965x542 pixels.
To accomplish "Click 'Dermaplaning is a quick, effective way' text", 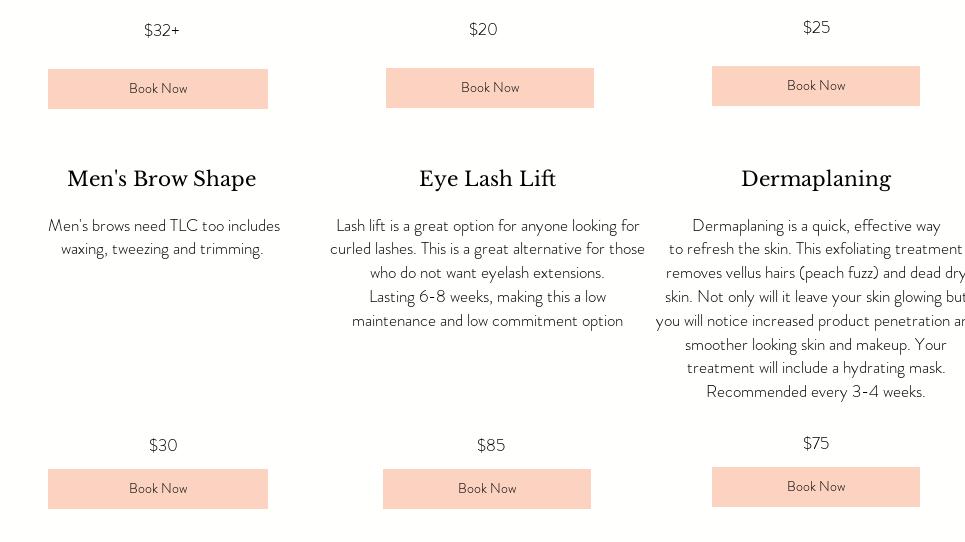I will tap(816, 226).
